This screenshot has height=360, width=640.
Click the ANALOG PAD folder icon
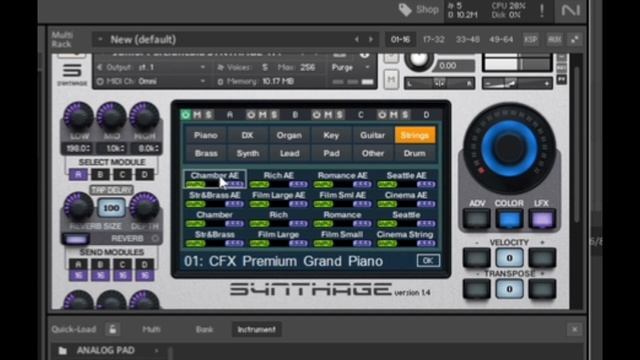(x=62, y=351)
